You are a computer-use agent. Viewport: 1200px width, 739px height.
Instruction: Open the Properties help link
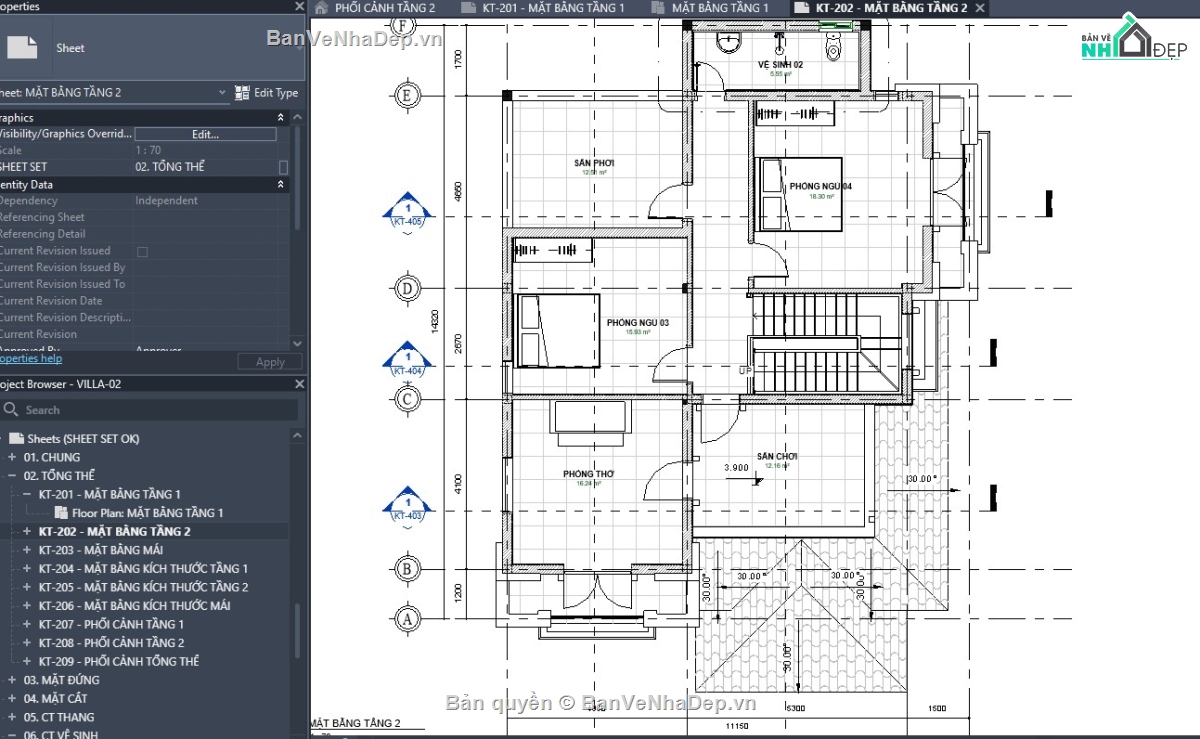(x=30, y=357)
